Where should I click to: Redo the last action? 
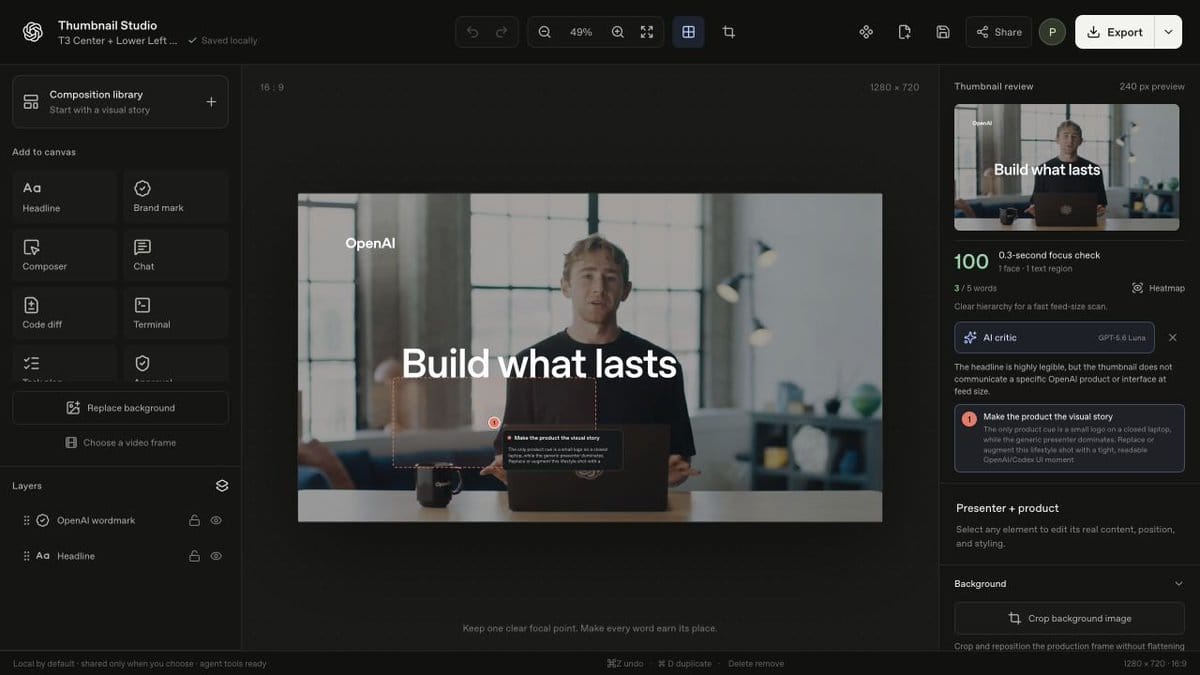click(x=501, y=32)
